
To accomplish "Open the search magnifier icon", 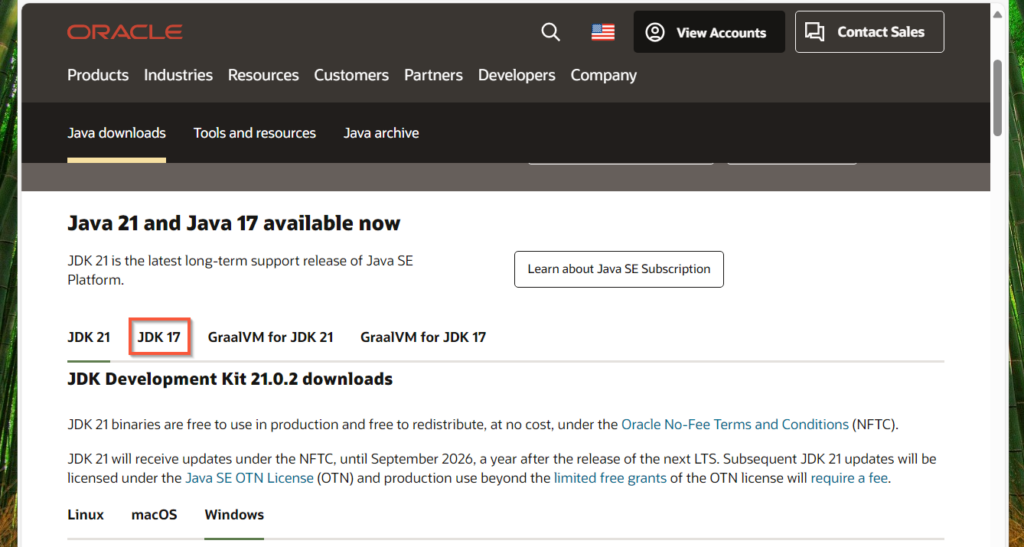I will tap(551, 32).
